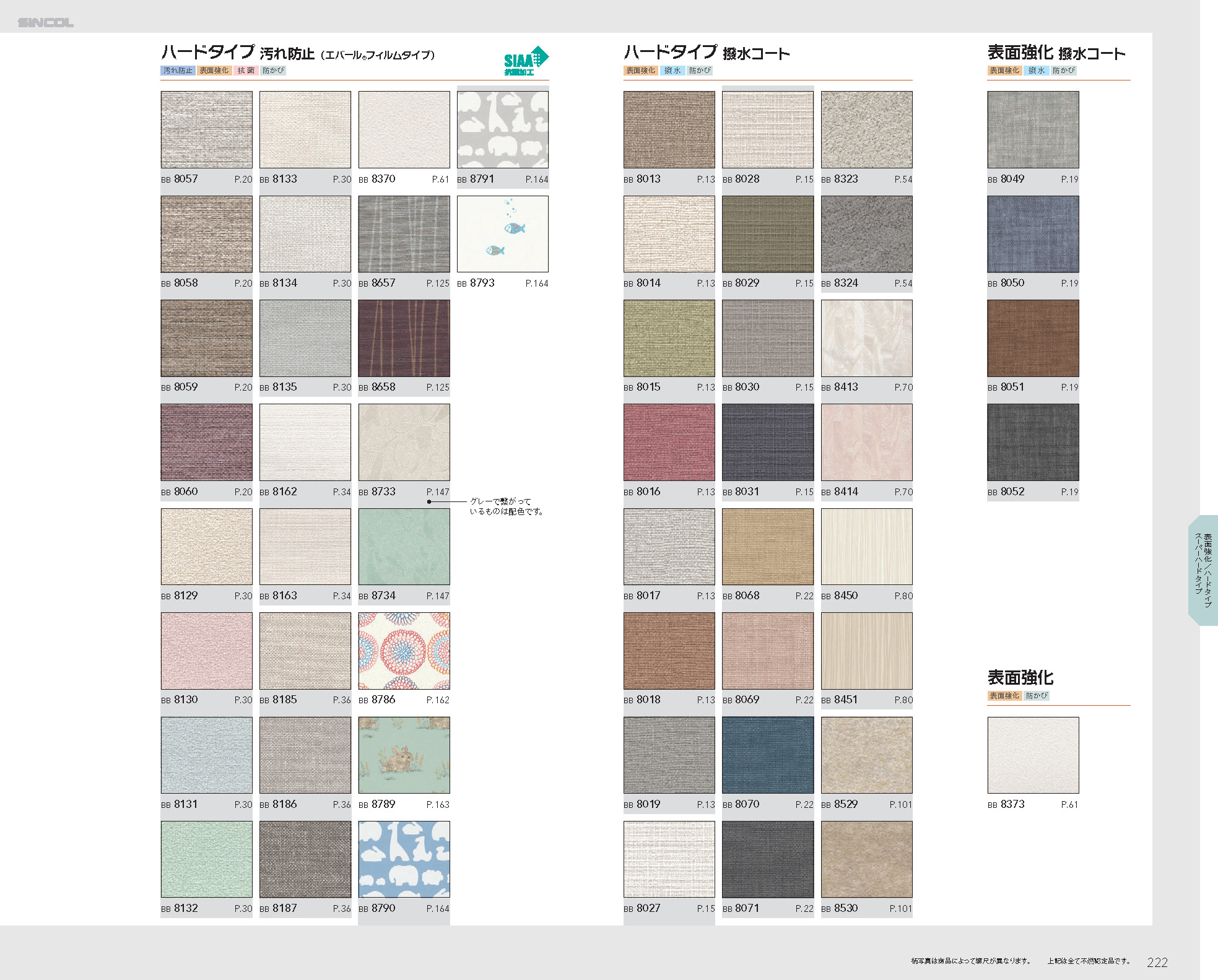
Task: Click the label BB 8068
Action: pyautogui.click(x=741, y=596)
